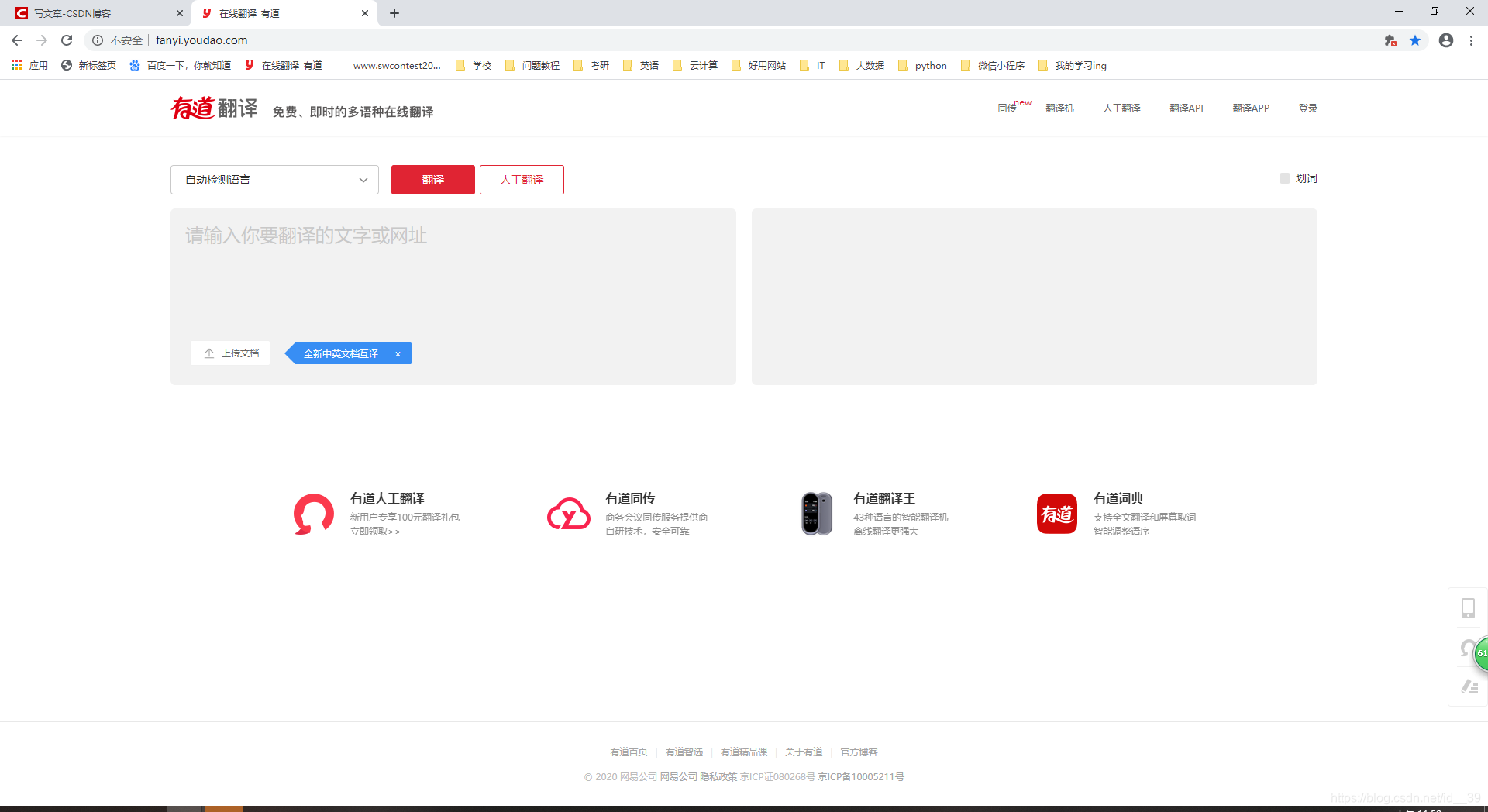Open the 有道词典 title link
1488x812 pixels.
1118,498
